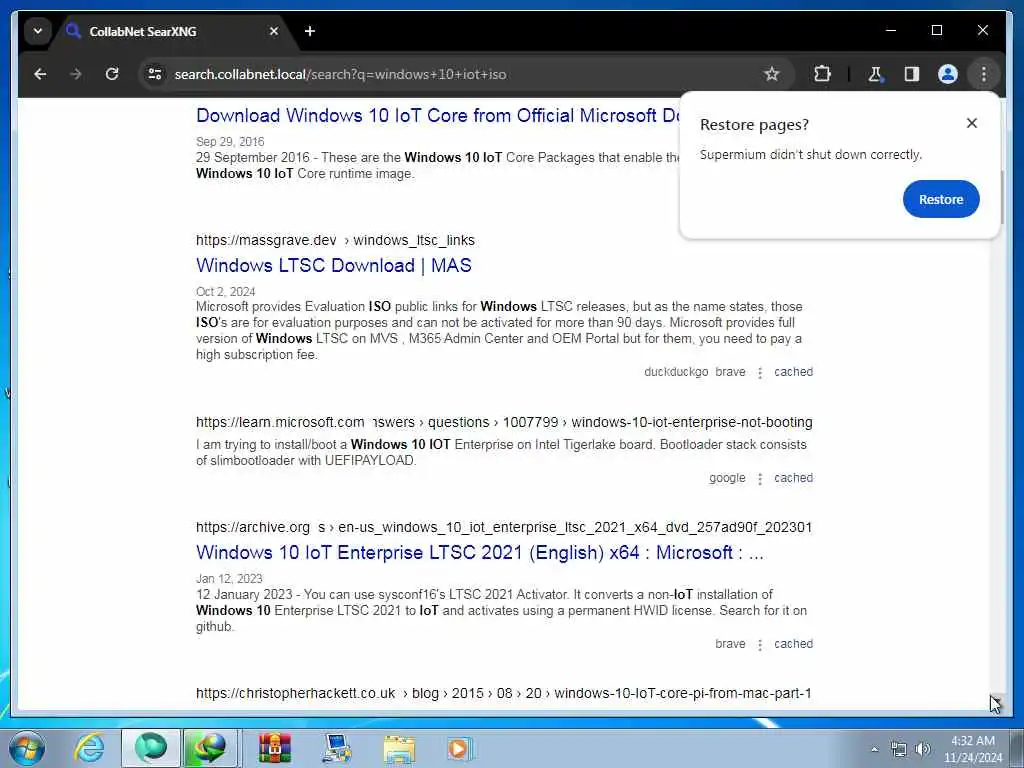Close the CollabNet SearXNG tab
The height and width of the screenshot is (768, 1024).
[x=274, y=31]
